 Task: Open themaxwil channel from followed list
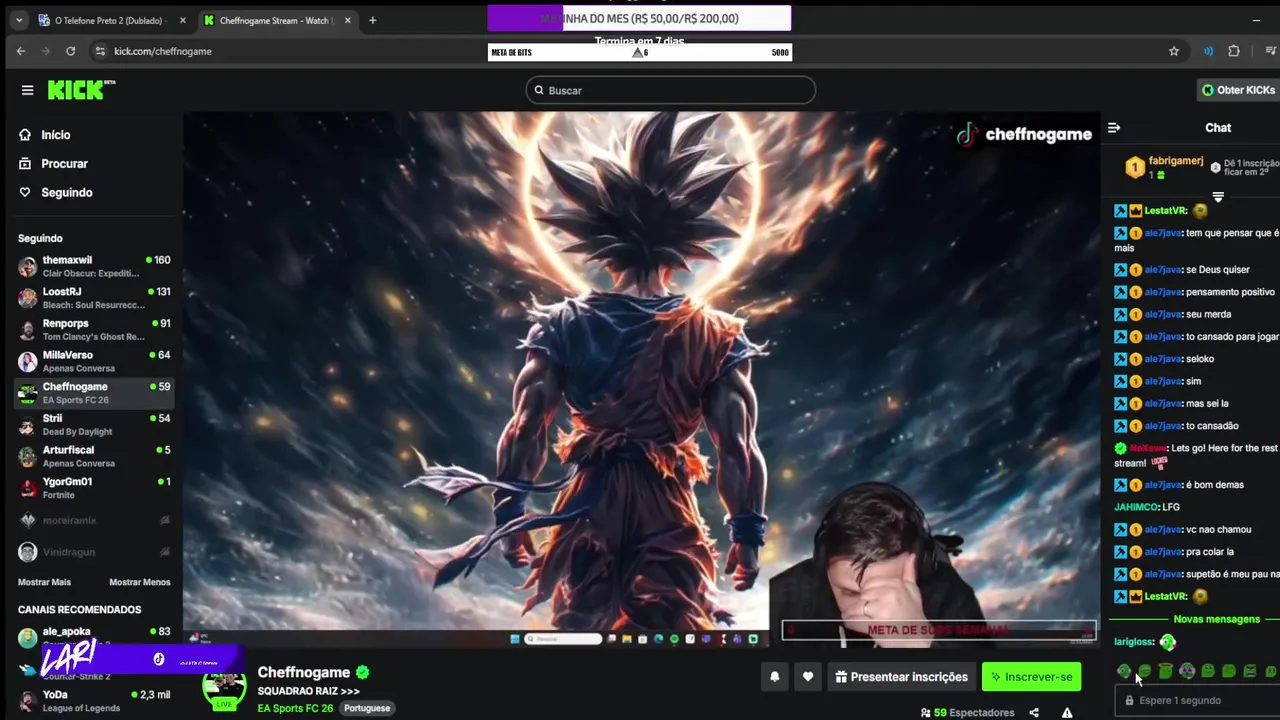[x=95, y=266]
